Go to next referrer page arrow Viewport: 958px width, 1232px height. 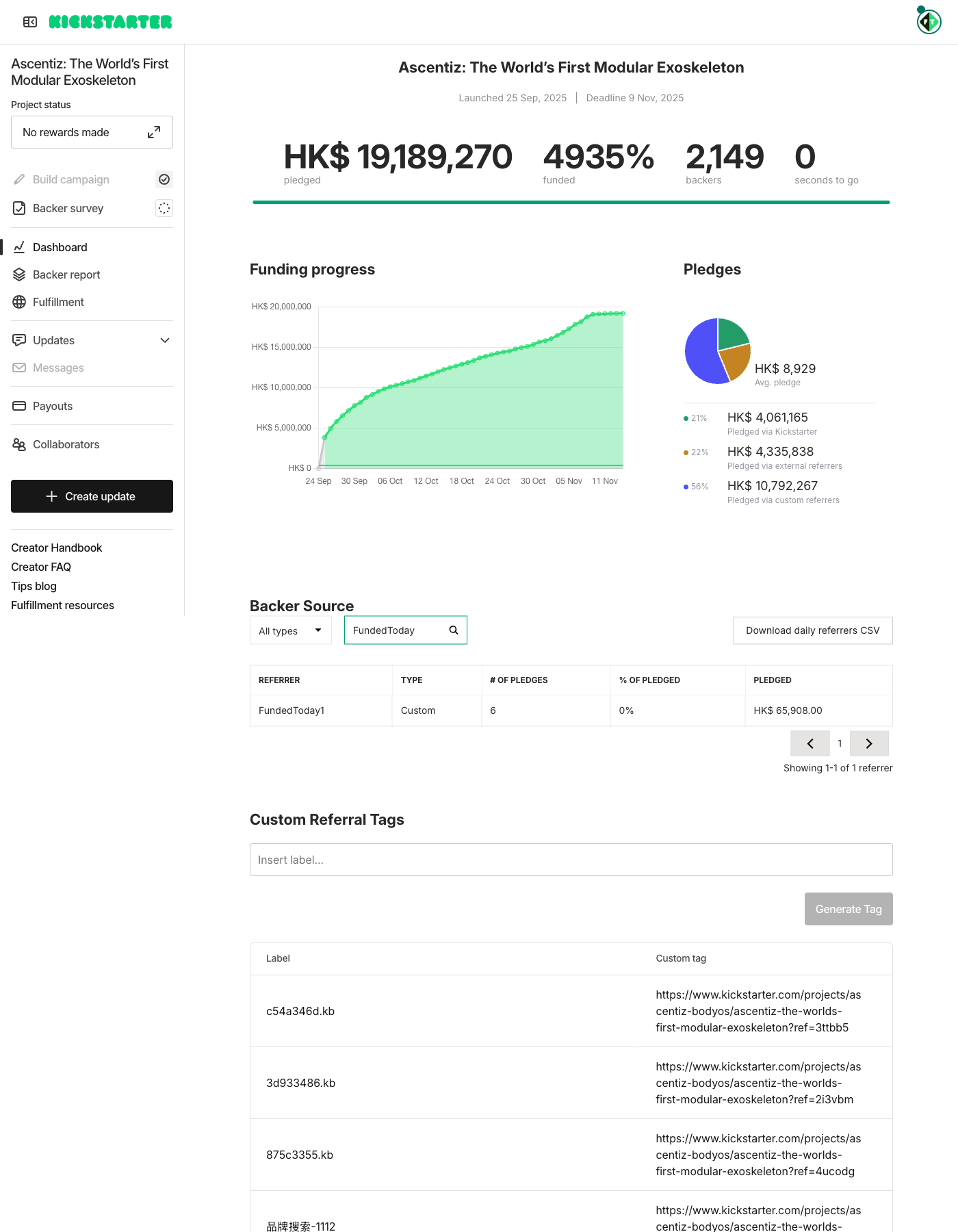pos(869,743)
